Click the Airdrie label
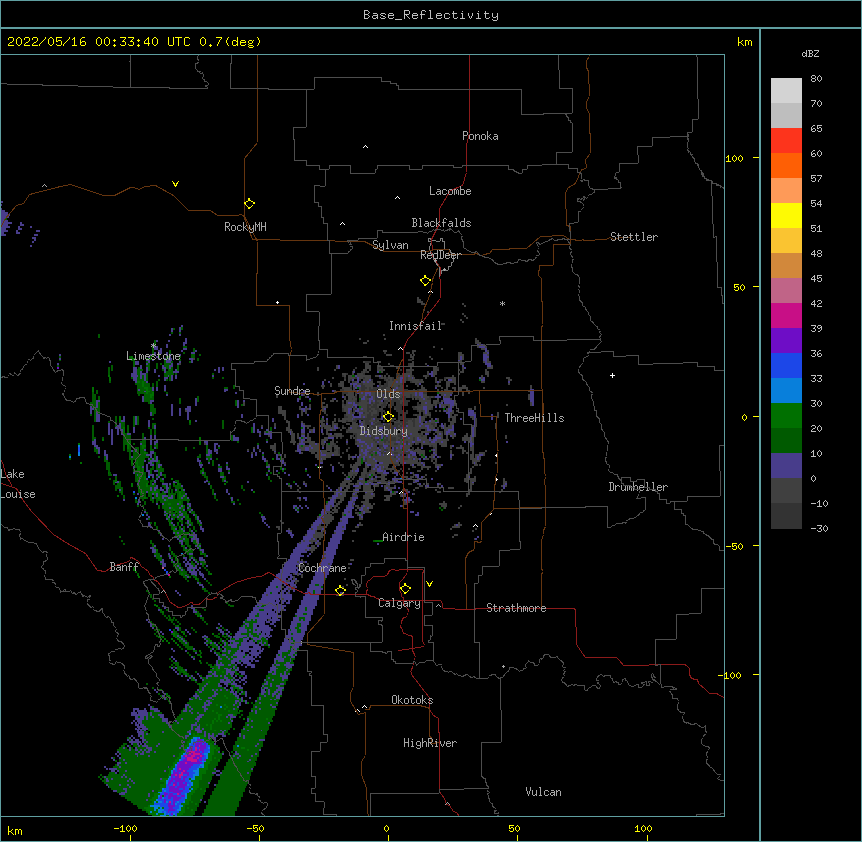Viewport: 862px width, 842px height. pyautogui.click(x=403, y=537)
